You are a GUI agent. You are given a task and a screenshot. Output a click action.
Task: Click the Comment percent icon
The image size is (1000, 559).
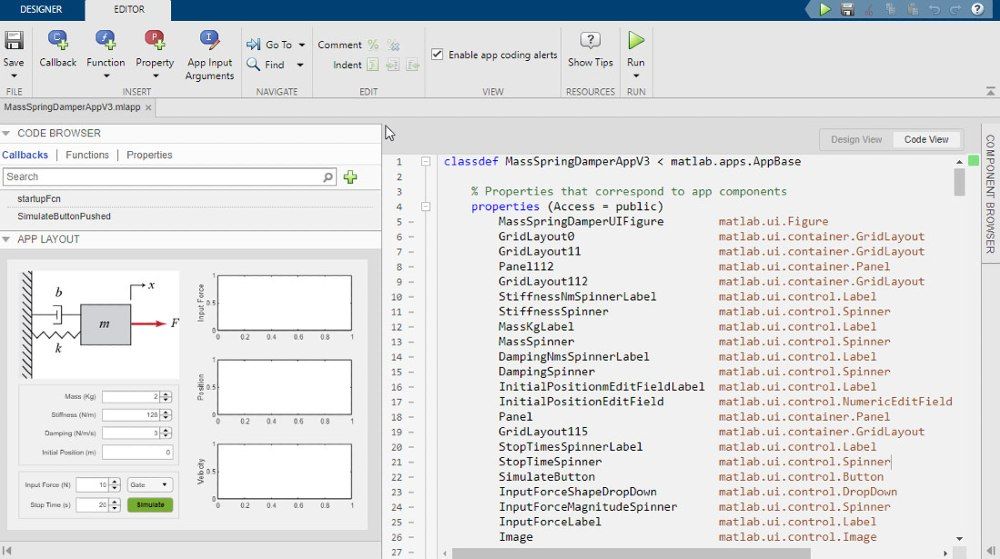(x=373, y=45)
